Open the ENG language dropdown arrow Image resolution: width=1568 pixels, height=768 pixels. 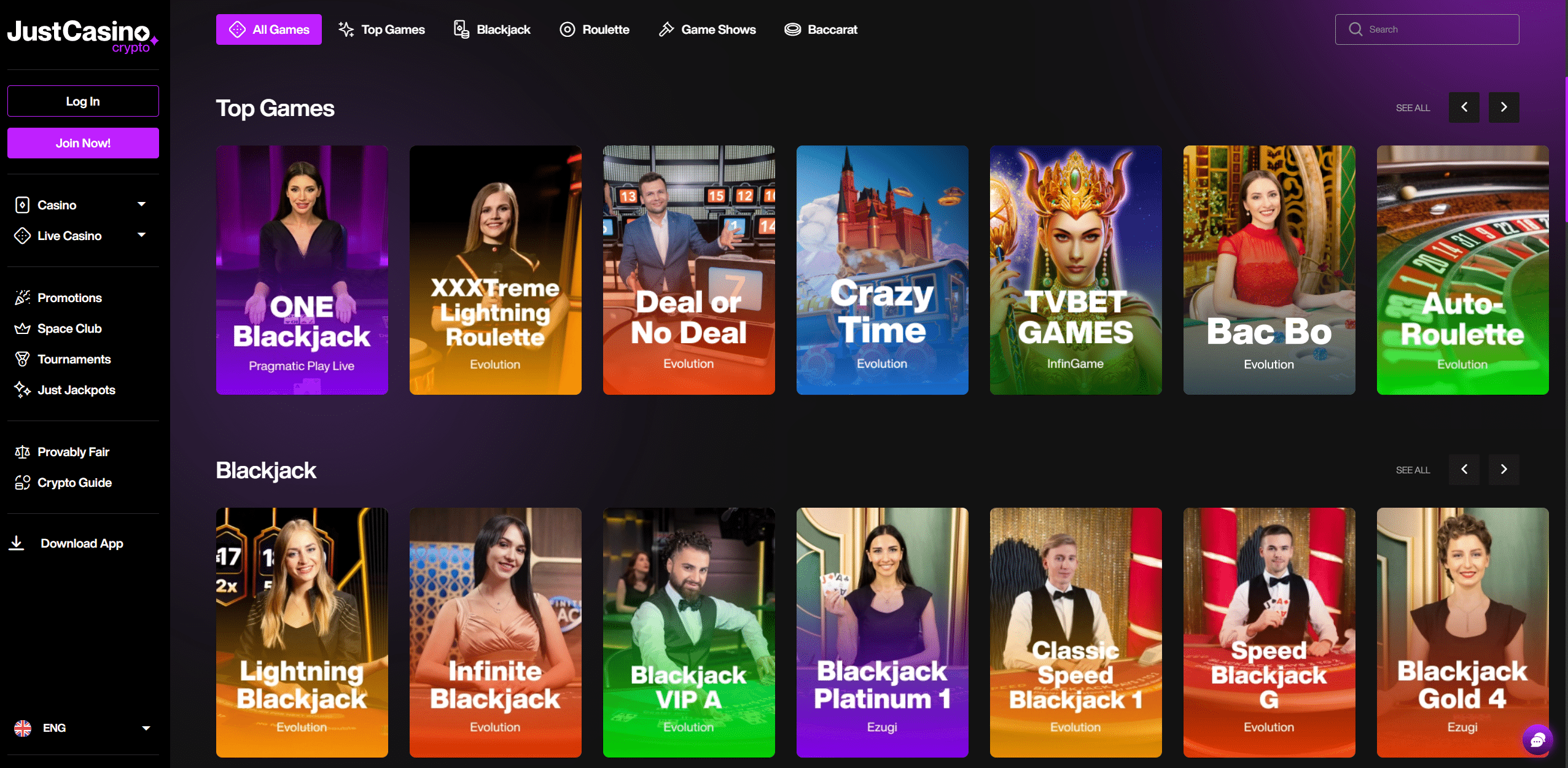coord(146,728)
